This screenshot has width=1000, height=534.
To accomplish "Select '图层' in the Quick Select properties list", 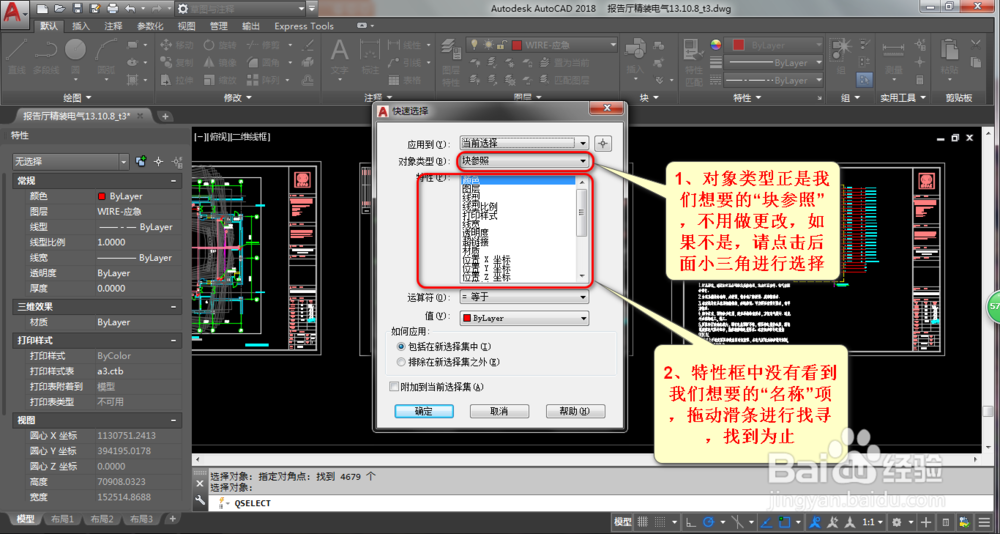I will [472, 190].
